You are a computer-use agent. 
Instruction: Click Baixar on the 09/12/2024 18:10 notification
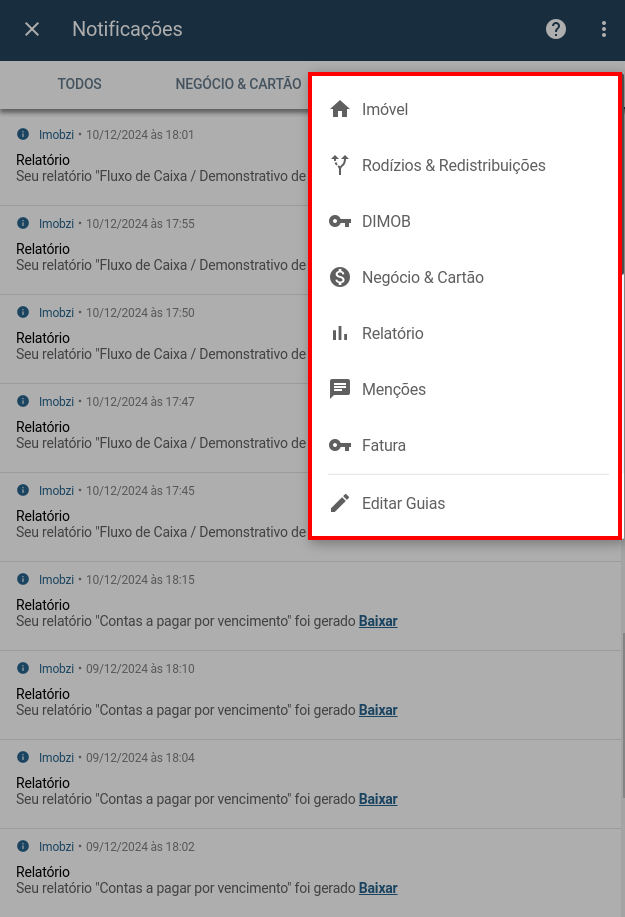[x=378, y=710]
